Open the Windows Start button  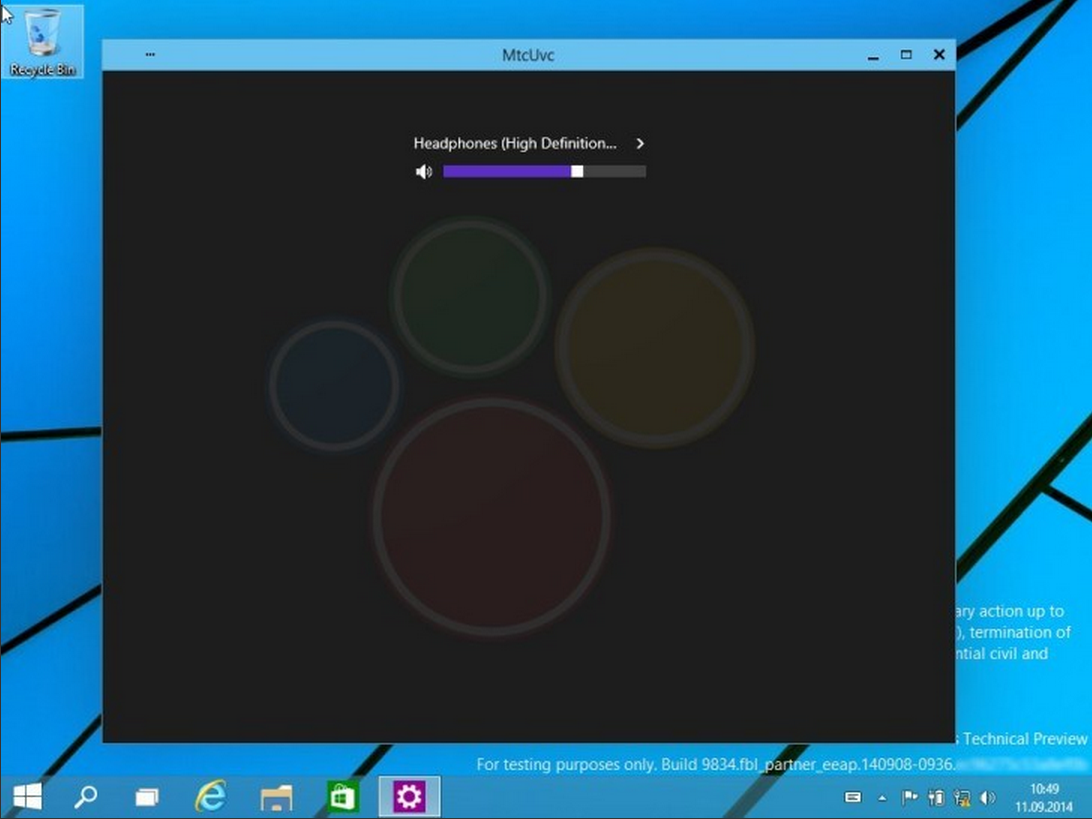coord(27,797)
